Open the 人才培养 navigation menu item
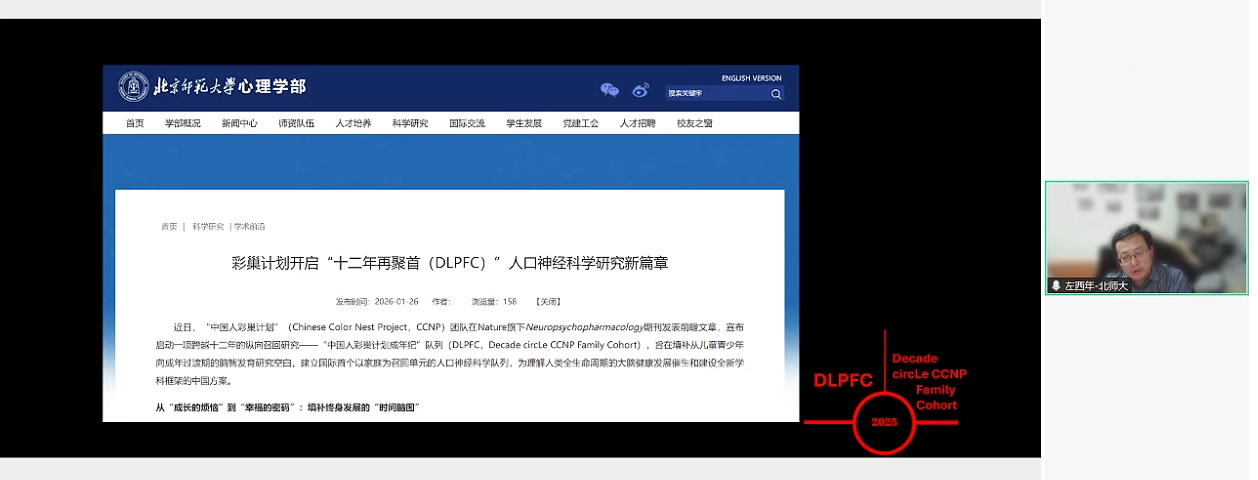1258x480 pixels. pyautogui.click(x=353, y=124)
